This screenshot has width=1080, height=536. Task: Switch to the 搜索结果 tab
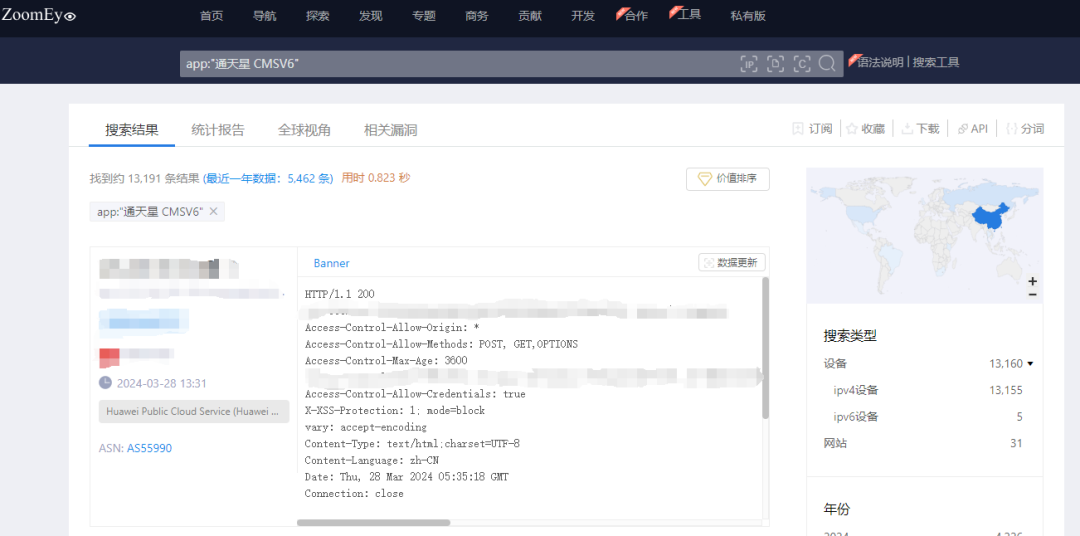[x=132, y=130]
